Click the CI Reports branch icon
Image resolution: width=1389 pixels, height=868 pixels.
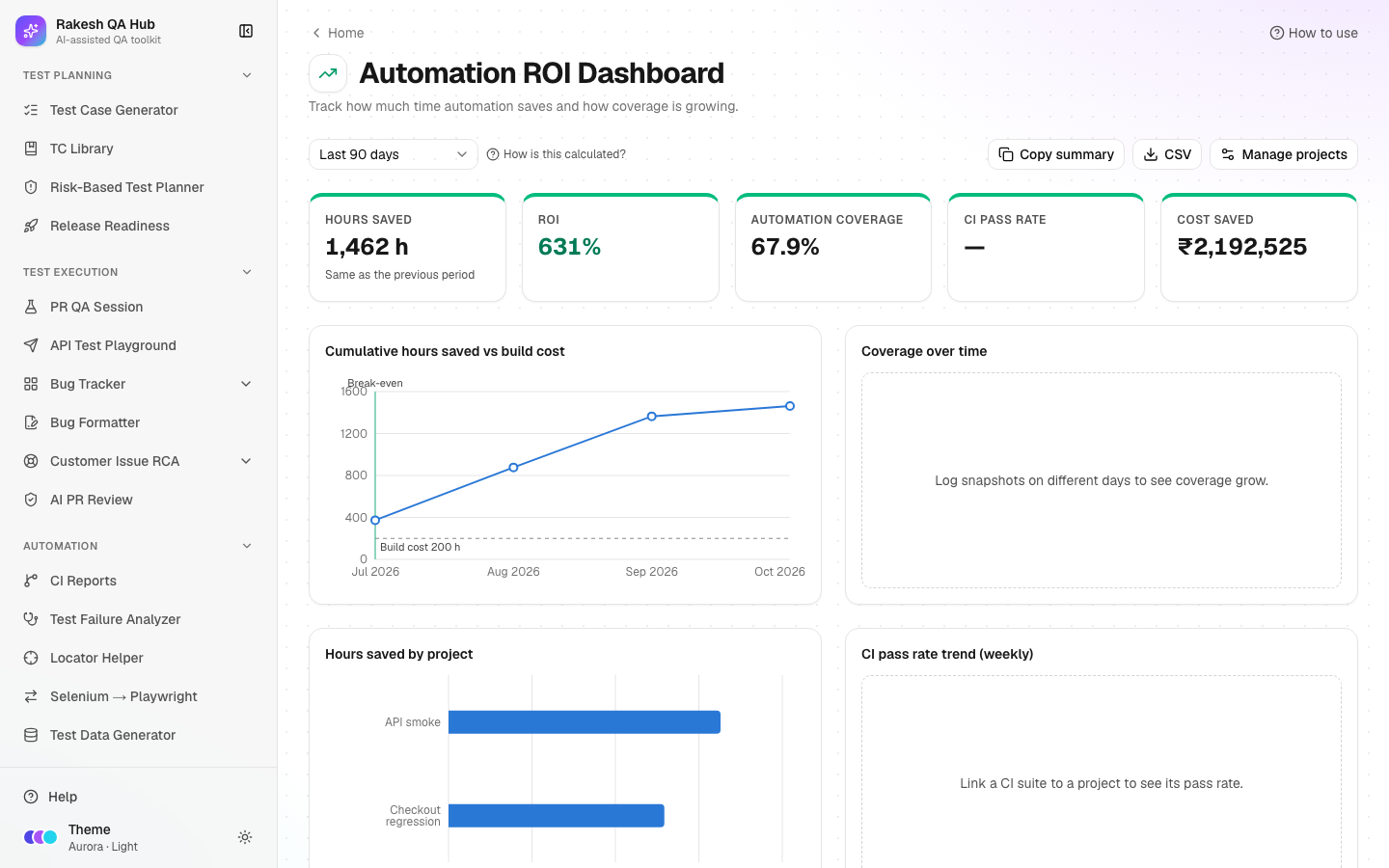click(31, 581)
